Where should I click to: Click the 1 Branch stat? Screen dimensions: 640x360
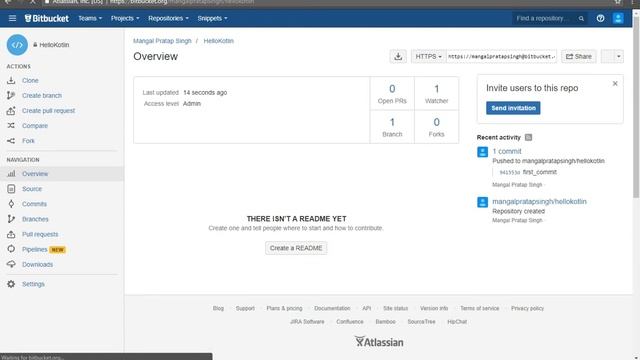coord(392,127)
